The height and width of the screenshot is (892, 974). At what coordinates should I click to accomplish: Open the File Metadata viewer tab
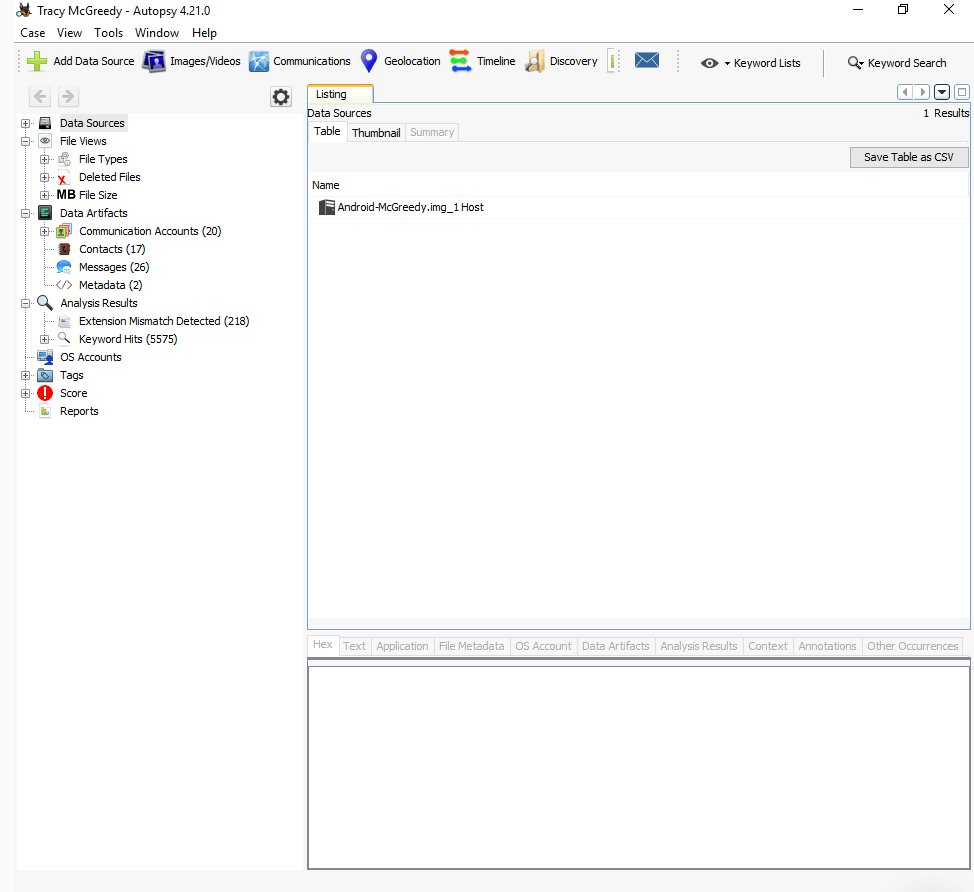pos(471,646)
